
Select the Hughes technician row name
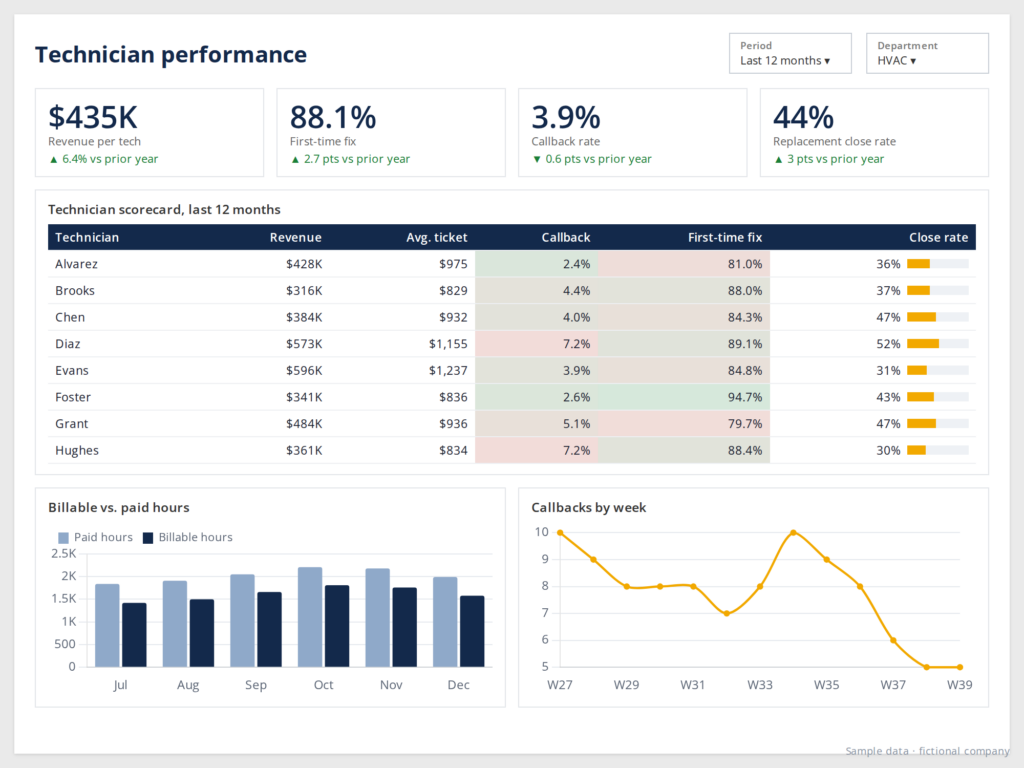click(76, 451)
